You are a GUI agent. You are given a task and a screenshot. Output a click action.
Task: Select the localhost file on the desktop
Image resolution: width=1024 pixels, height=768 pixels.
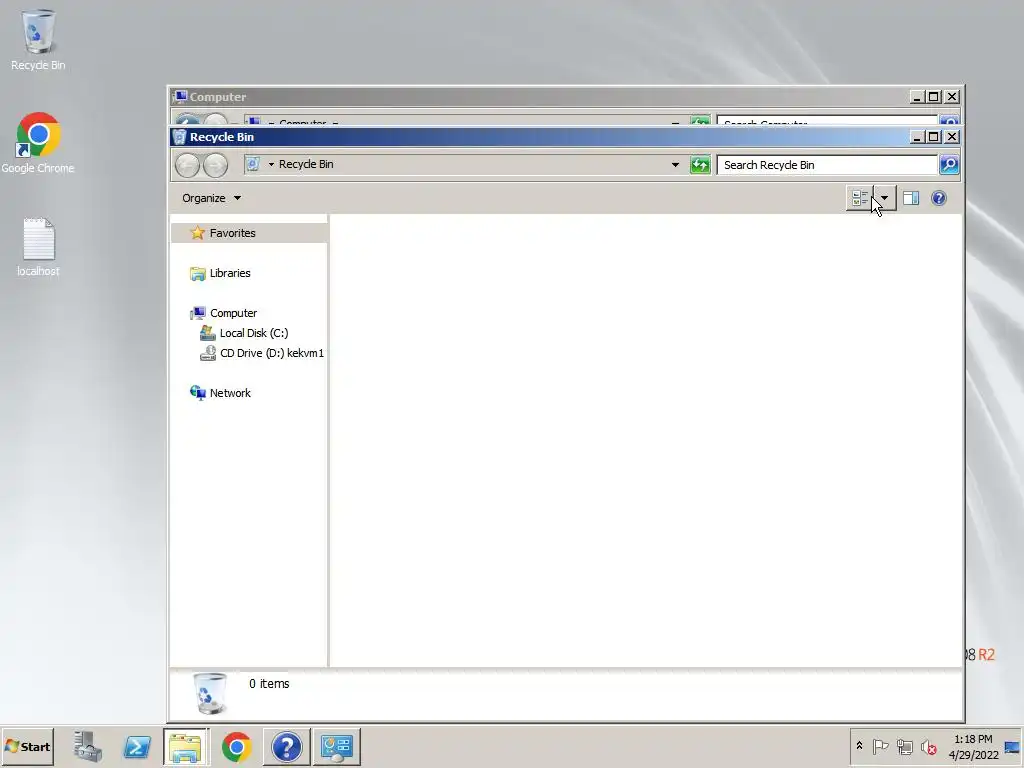tap(38, 247)
